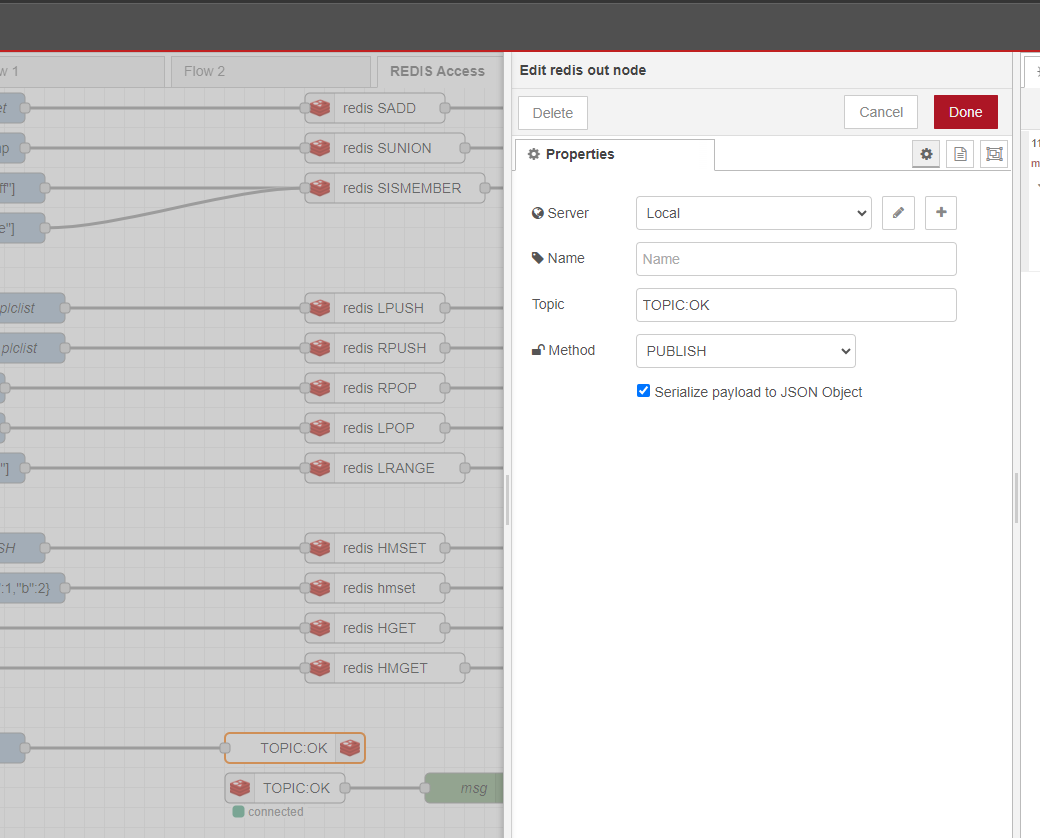
Task: Select the redis RPUSH node icon
Action: [x=320, y=348]
